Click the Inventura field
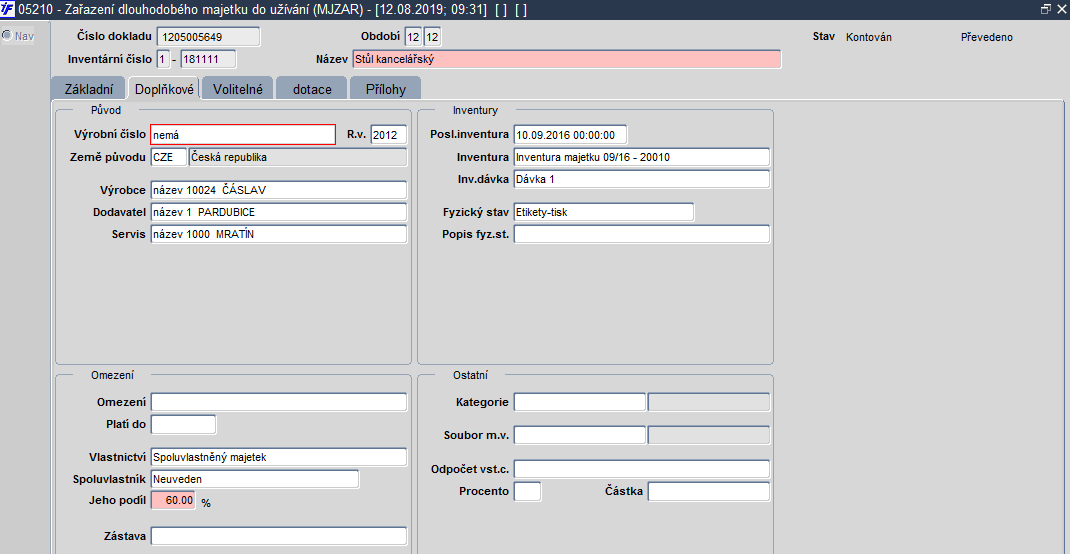 (x=641, y=157)
